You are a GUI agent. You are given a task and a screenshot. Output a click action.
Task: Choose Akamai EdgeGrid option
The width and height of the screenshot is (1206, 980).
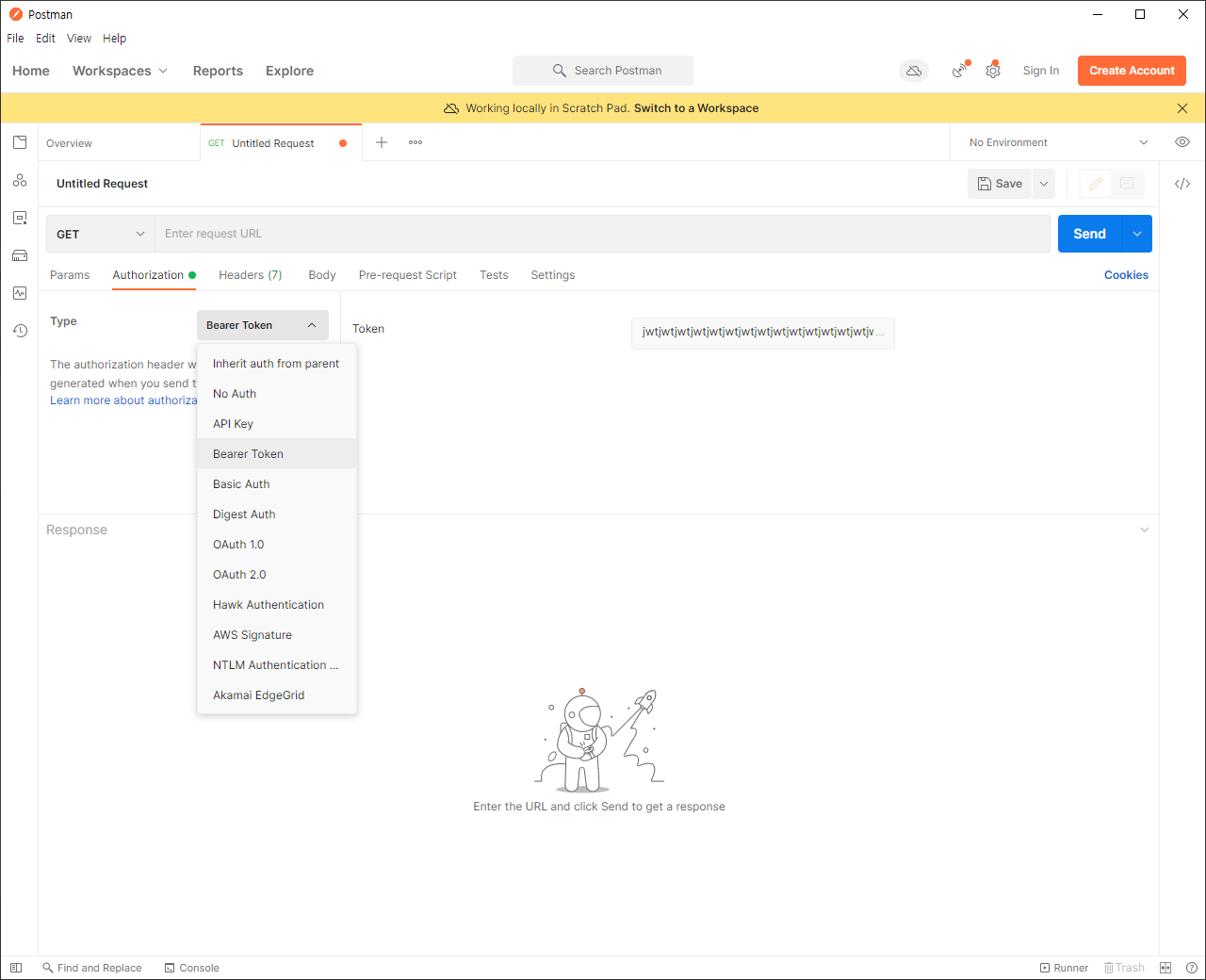[x=277, y=695]
